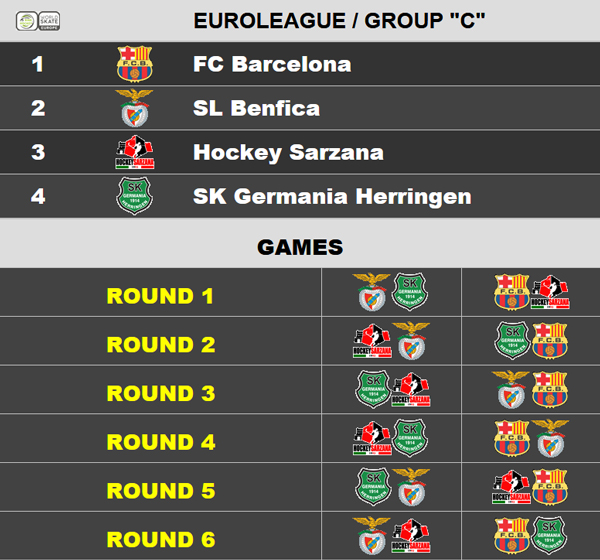600x560 pixels.
Task: Click SK Germania Herringen crest in standings
Action: [135, 196]
